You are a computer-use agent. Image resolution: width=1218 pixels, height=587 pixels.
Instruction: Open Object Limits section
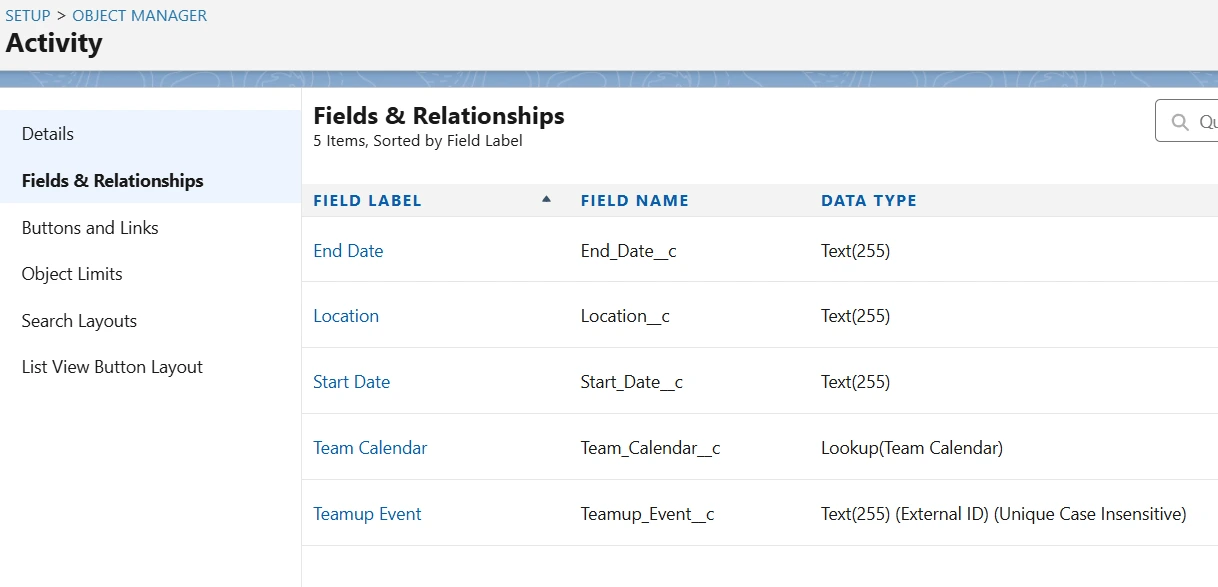coord(72,274)
